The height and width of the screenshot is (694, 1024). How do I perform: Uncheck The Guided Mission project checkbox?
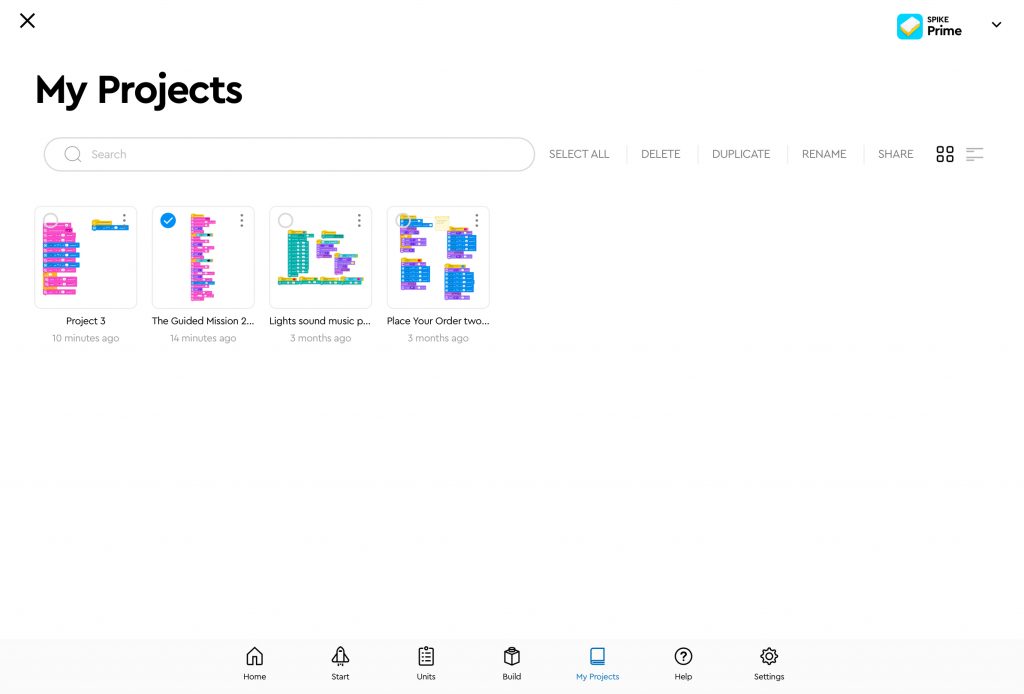[168, 220]
